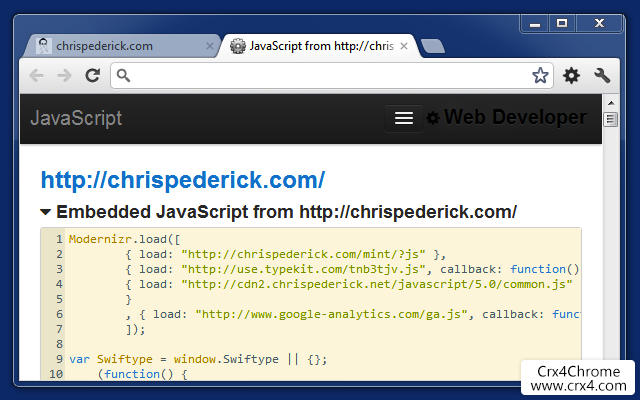Image resolution: width=640 pixels, height=400 pixels.
Task: Go forward with the forward arrow
Action: click(64, 76)
